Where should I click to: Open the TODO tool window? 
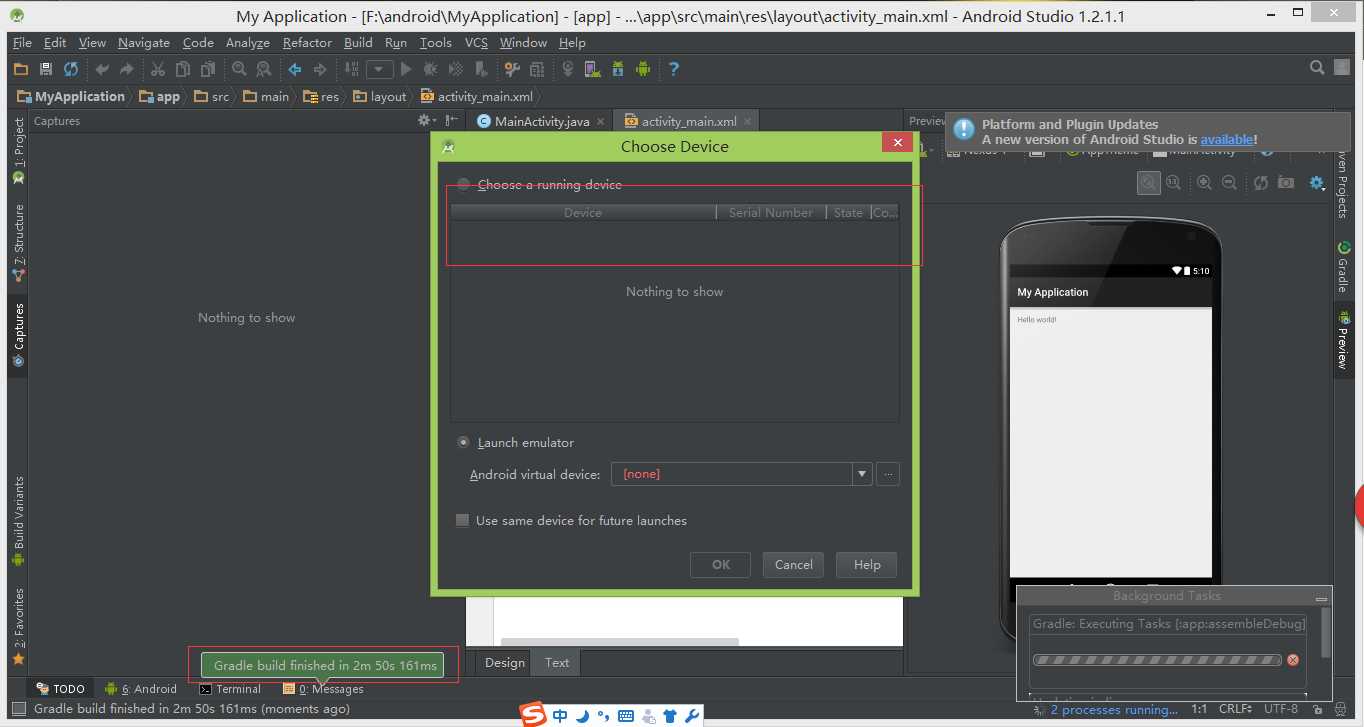point(61,689)
